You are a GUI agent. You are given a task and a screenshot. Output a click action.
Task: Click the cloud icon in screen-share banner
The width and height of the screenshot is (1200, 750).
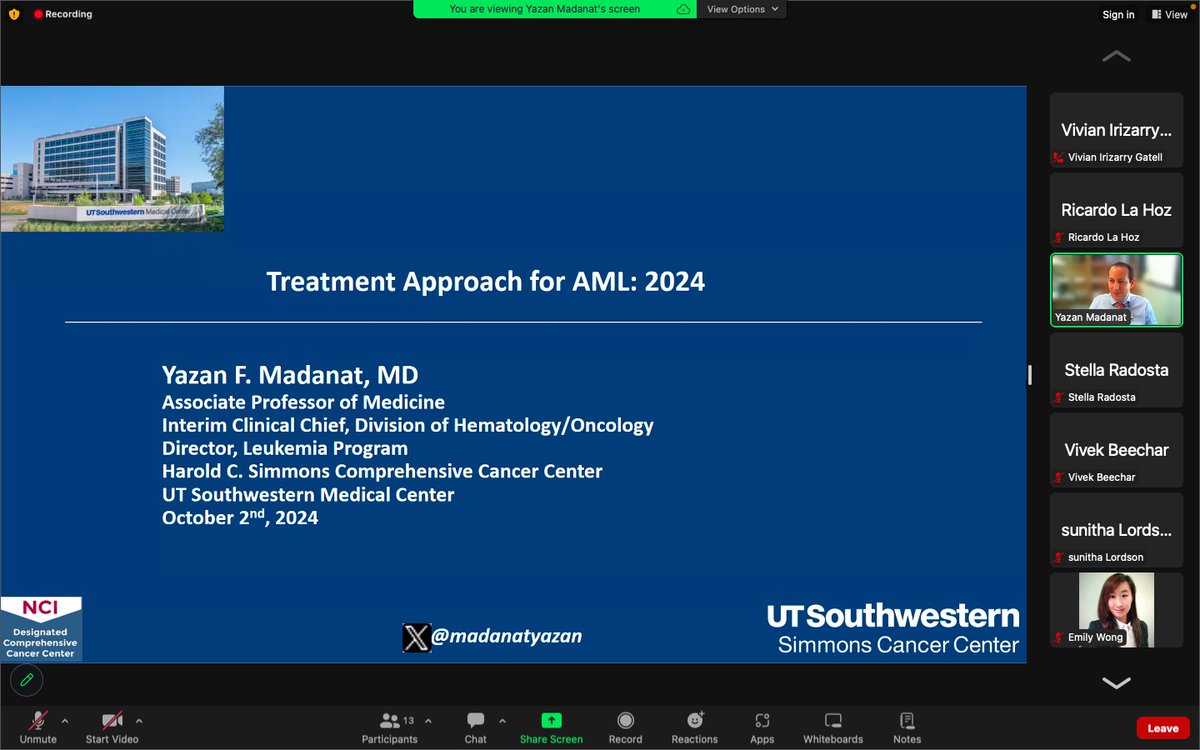click(x=683, y=9)
